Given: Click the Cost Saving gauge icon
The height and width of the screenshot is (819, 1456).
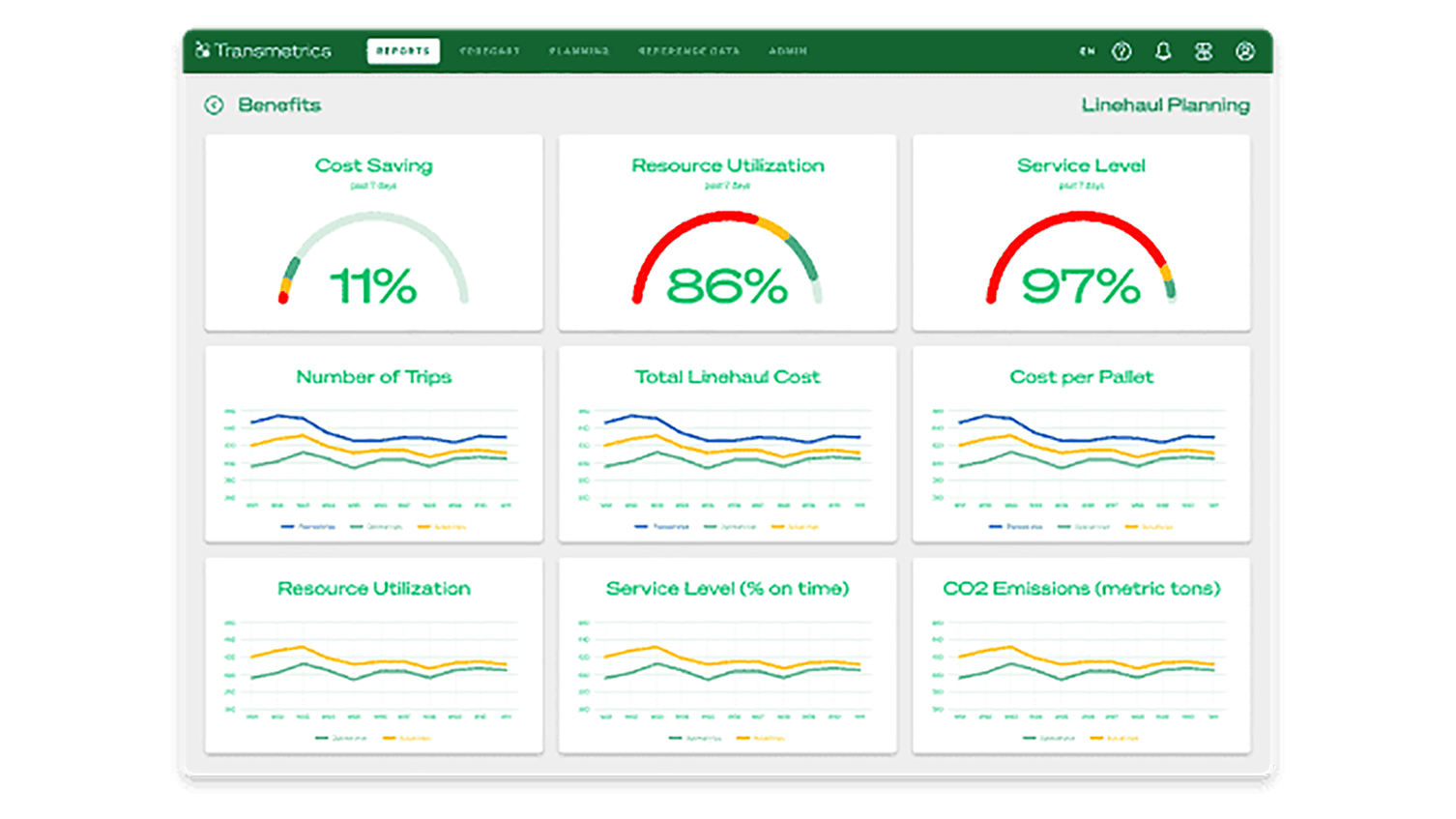Looking at the screenshot, I should 373,259.
